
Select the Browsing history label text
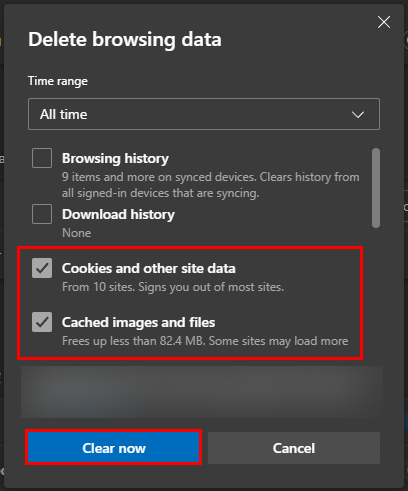point(115,159)
